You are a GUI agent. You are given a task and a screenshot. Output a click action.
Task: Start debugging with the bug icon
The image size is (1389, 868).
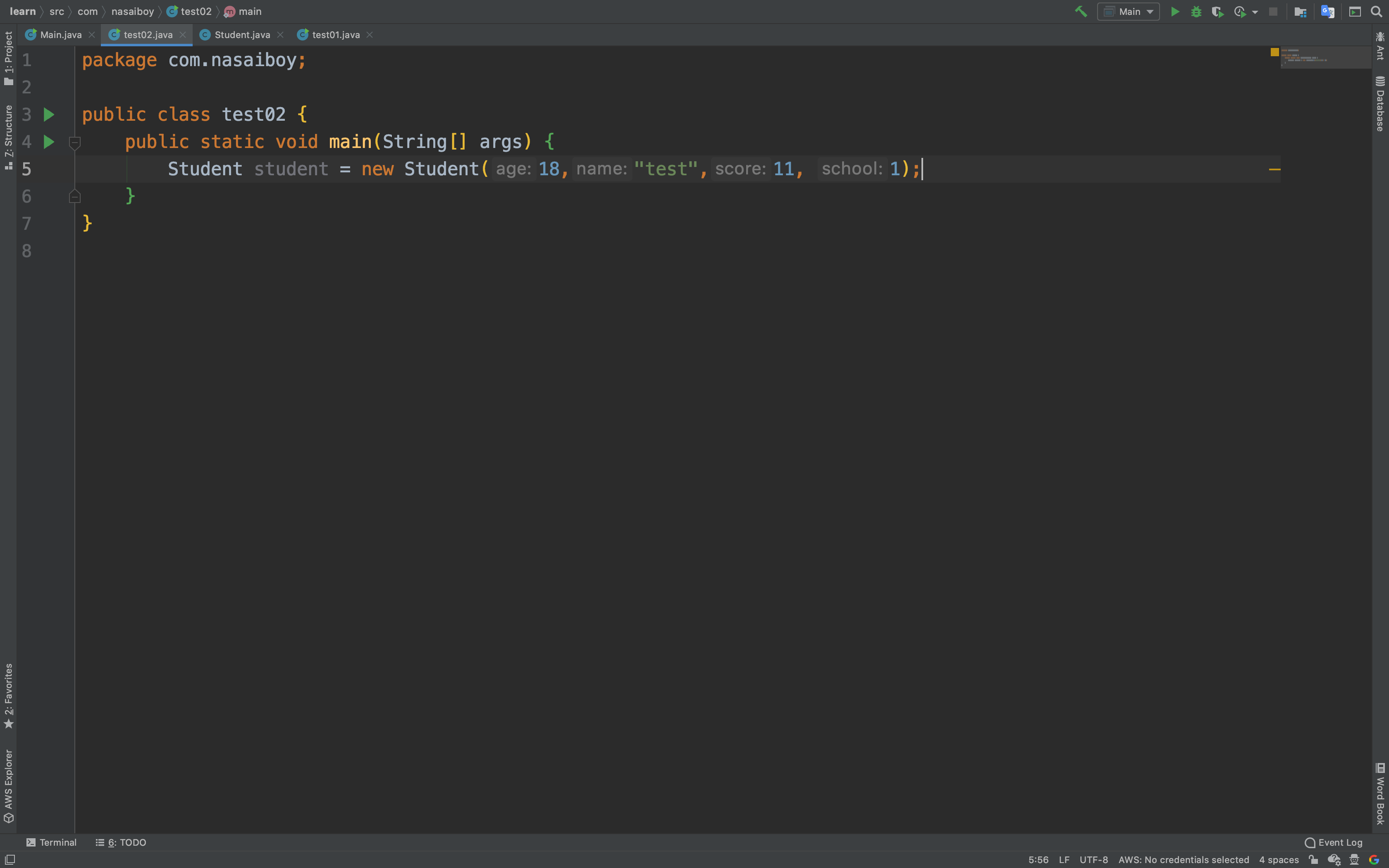pos(1196,11)
